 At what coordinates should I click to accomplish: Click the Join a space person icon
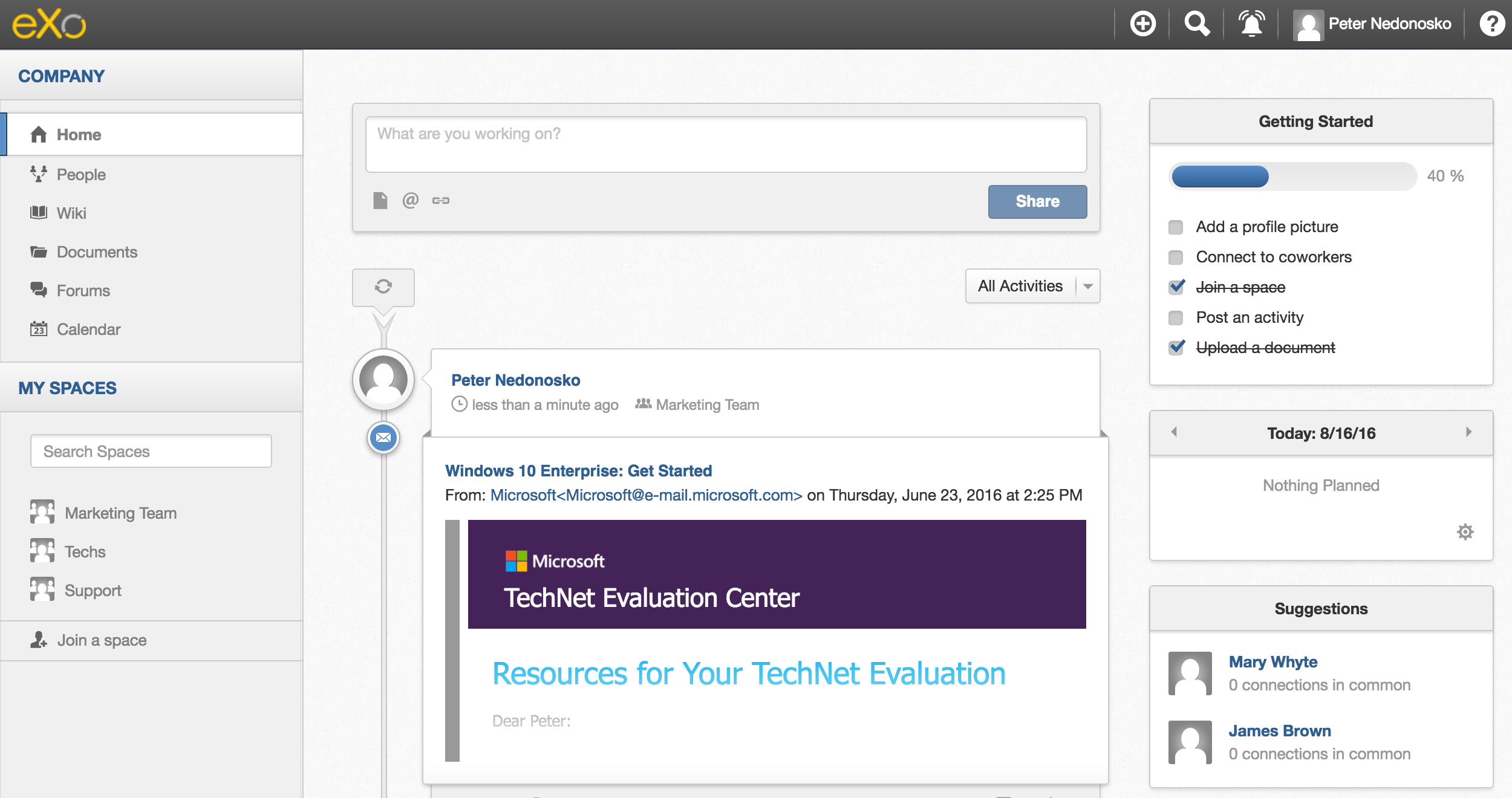[x=39, y=640]
